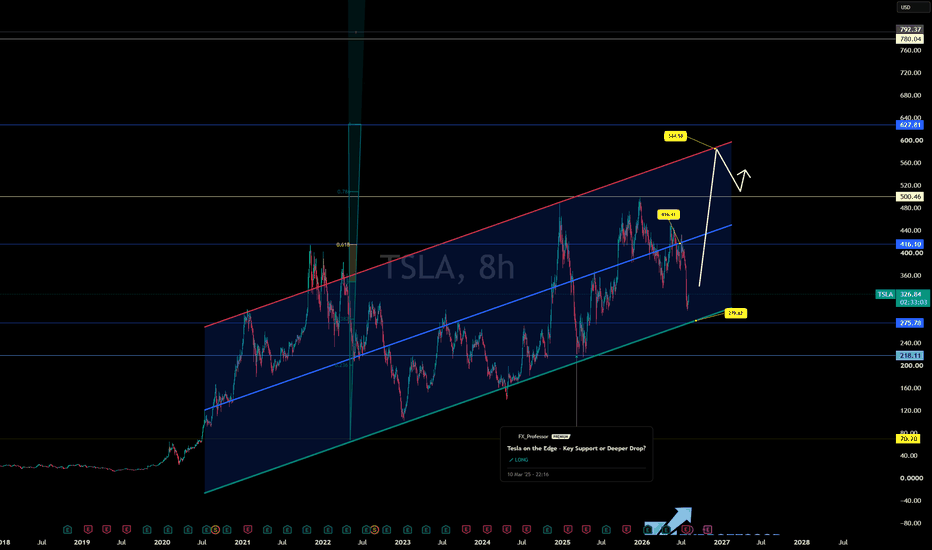Open FX_Professor author name in idea card
This screenshot has height=550, width=932.
[x=533, y=436]
